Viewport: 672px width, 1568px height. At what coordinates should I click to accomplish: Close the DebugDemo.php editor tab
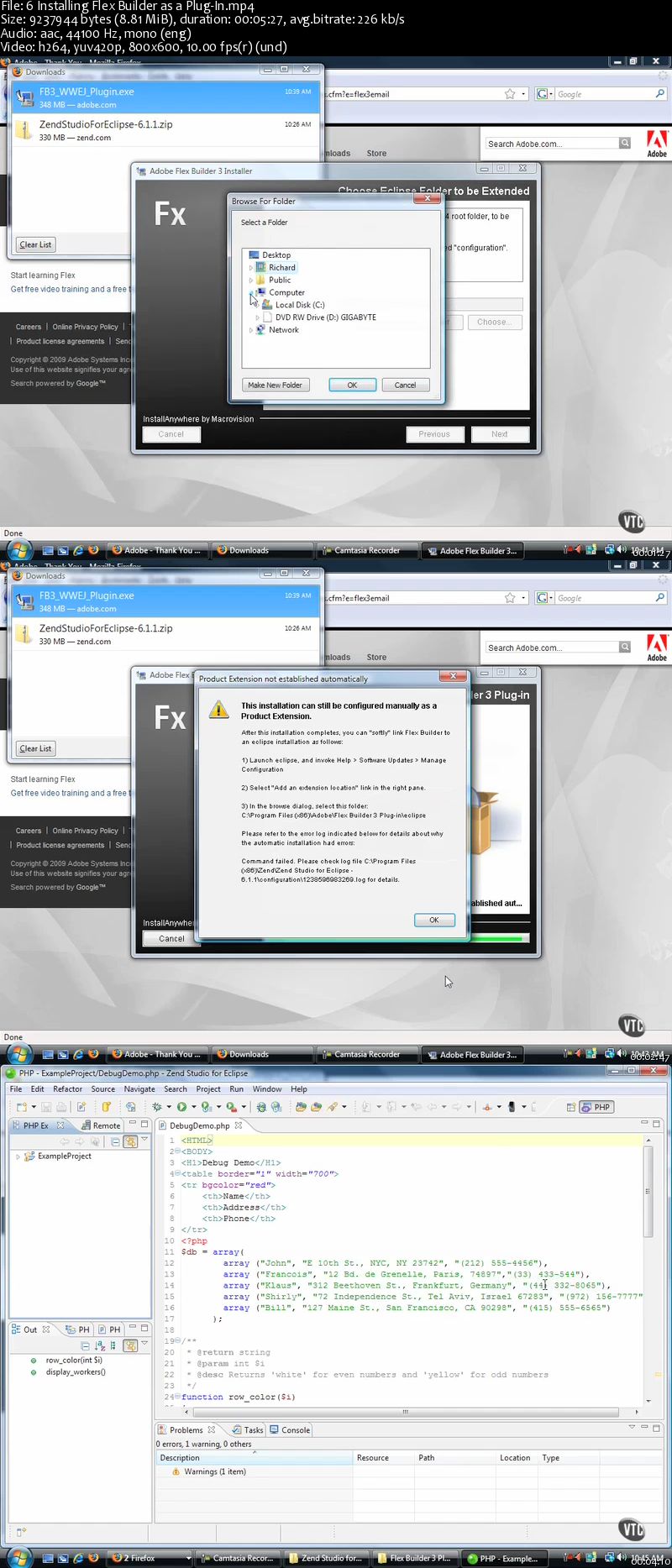(x=239, y=1125)
